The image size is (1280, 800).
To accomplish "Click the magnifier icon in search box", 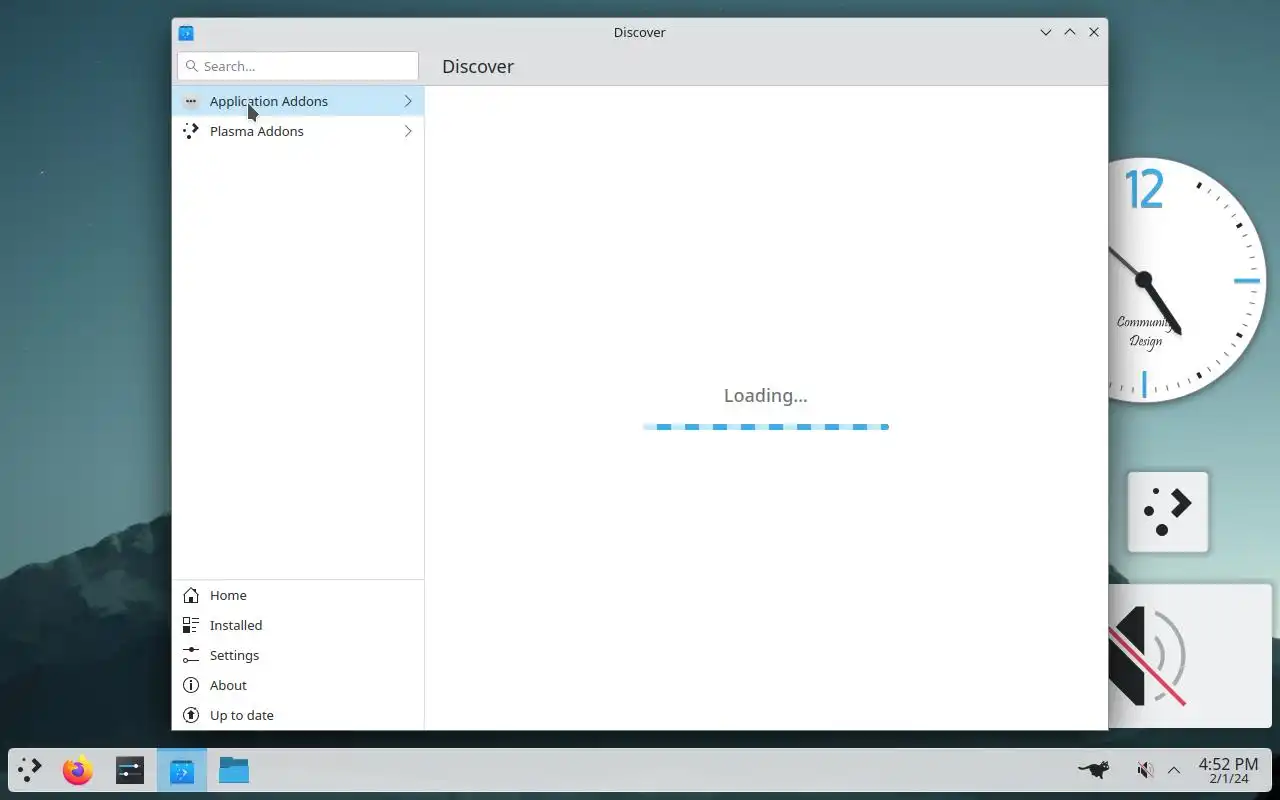I will 192,66.
